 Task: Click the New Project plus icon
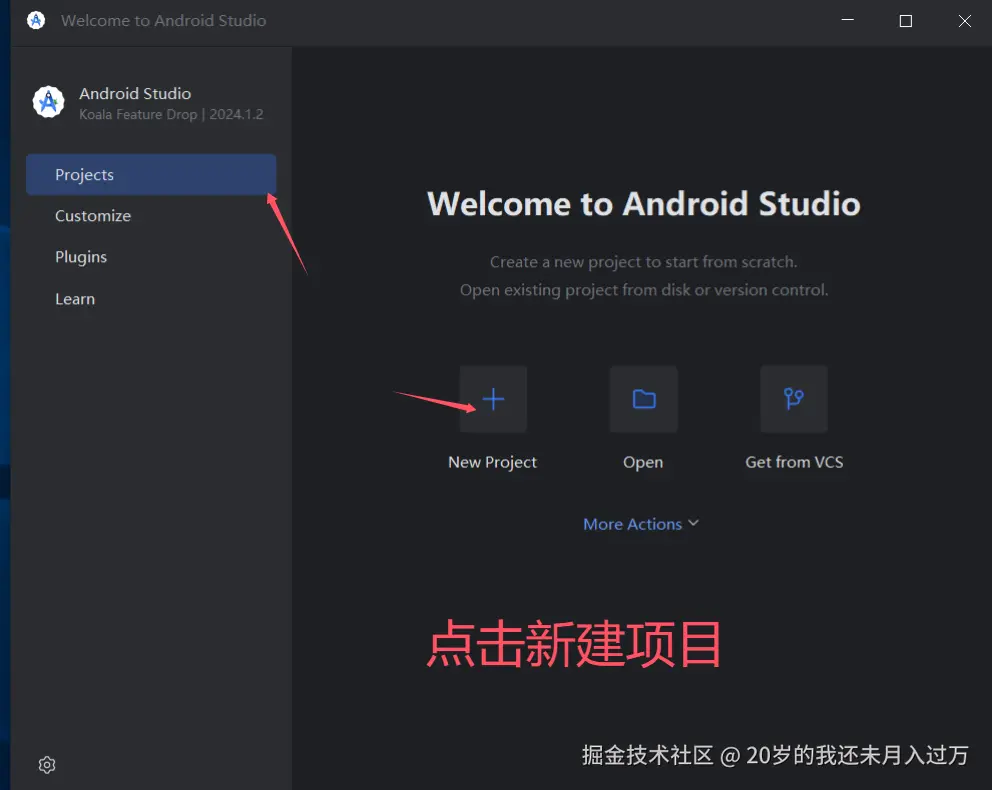[x=493, y=399]
